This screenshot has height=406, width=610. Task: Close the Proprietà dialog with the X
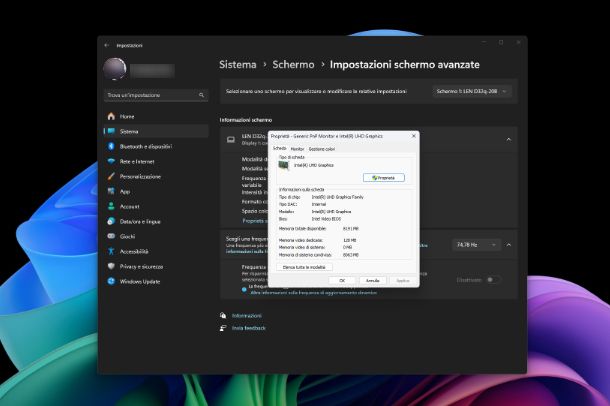tap(414, 136)
